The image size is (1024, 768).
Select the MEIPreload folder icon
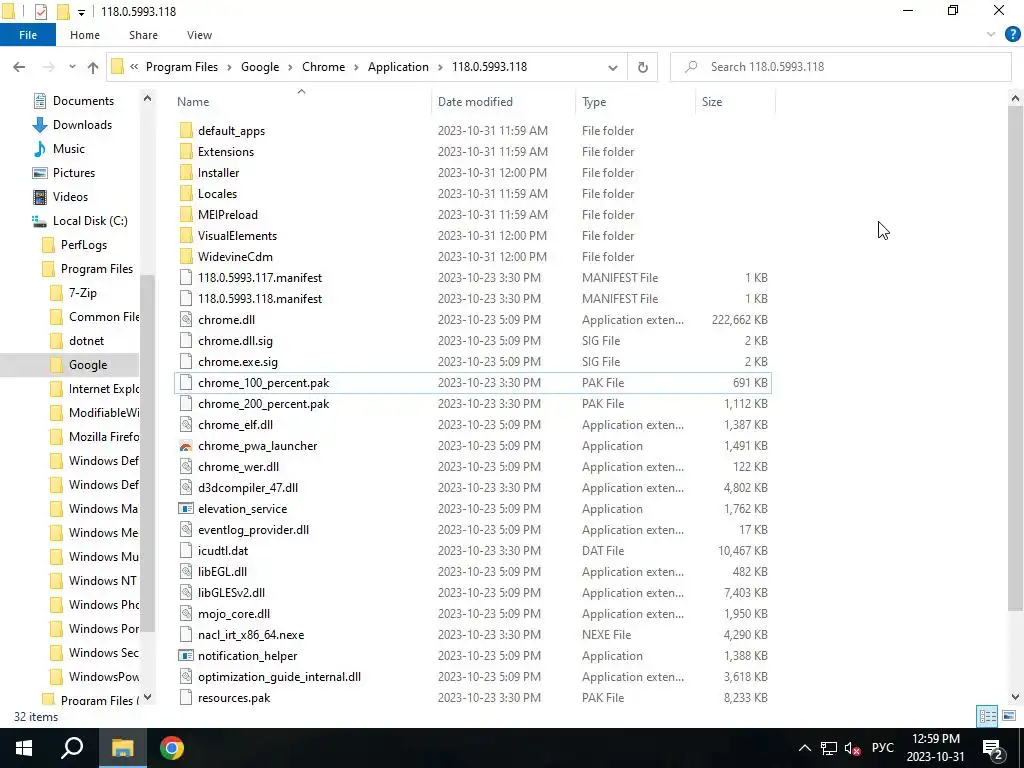[x=186, y=214]
